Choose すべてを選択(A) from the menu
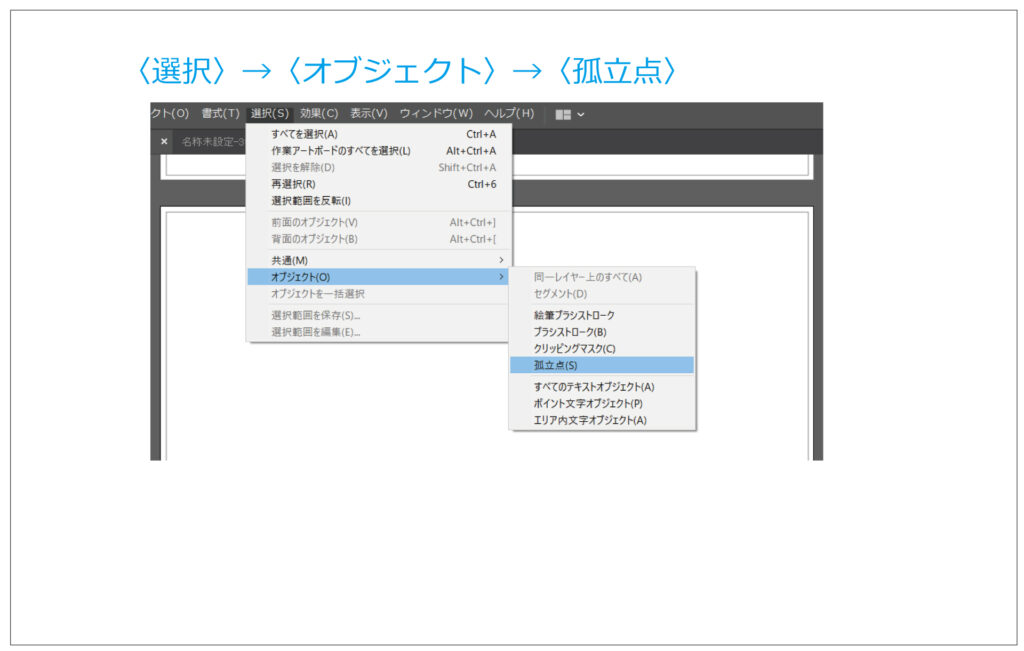Viewport: 1024px width, 651px height. (379, 134)
